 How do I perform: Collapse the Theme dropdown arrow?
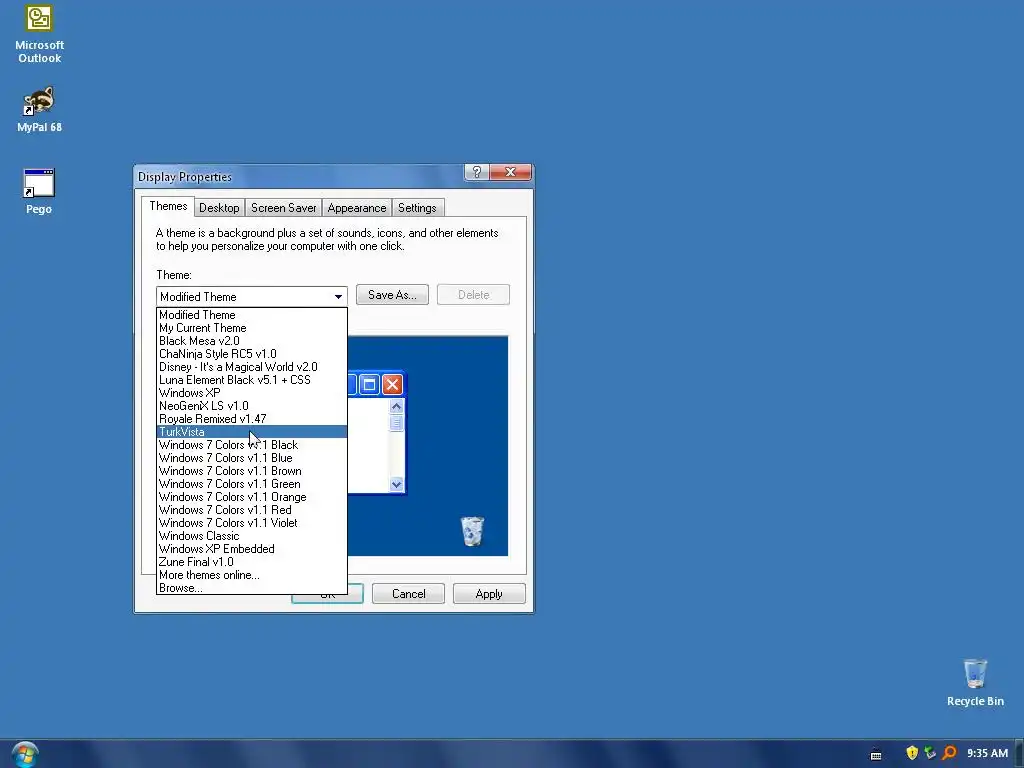338,296
